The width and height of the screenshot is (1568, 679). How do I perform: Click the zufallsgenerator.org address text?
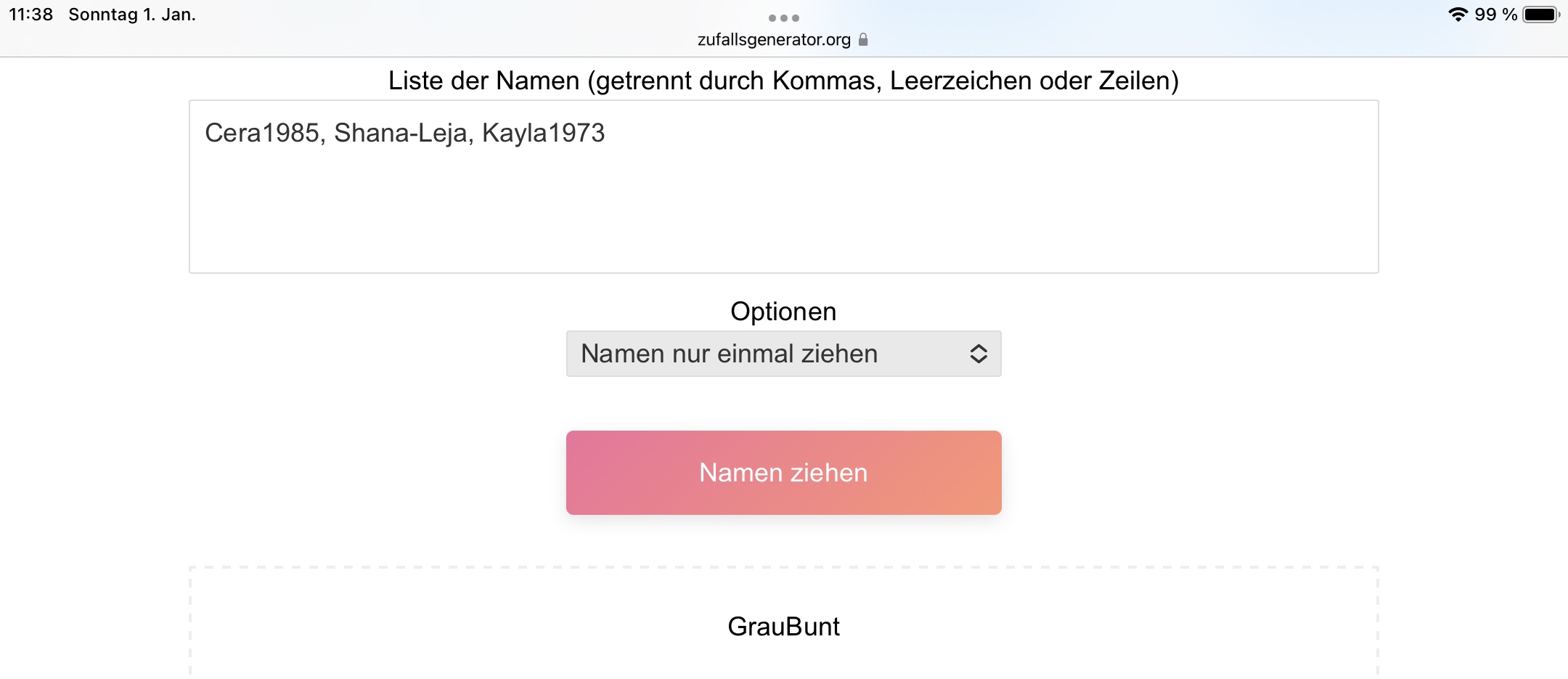[773, 39]
